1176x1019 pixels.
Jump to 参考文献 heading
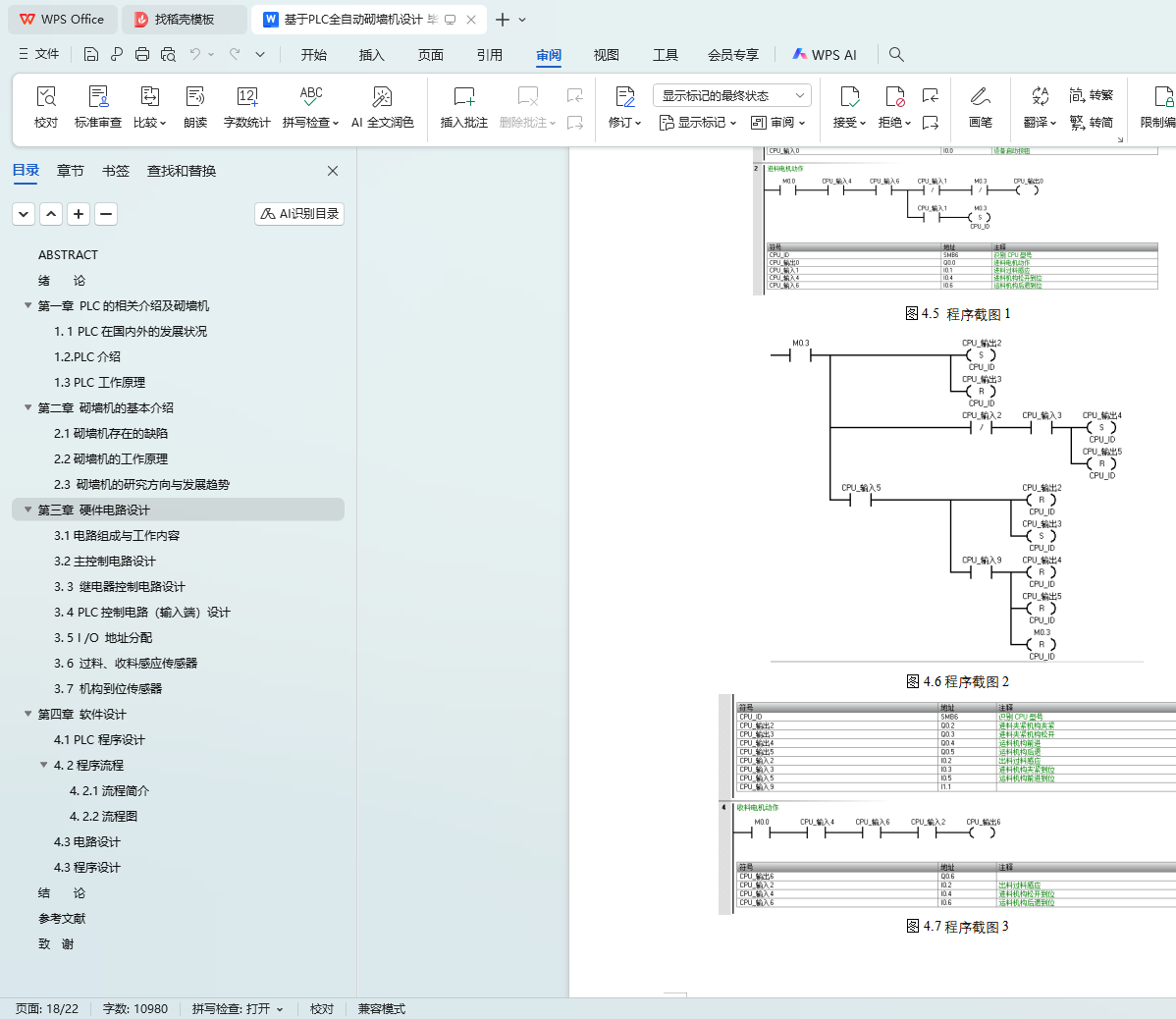[x=62, y=918]
